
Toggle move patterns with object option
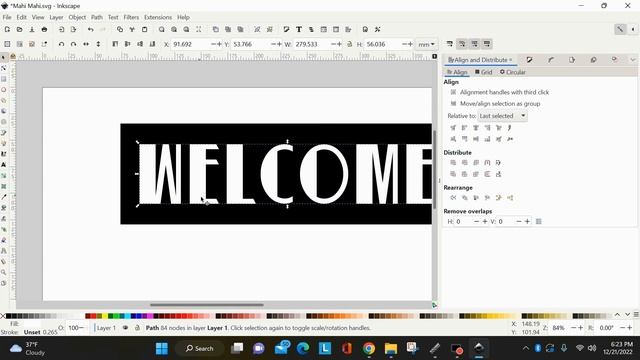pyautogui.click(x=487, y=44)
